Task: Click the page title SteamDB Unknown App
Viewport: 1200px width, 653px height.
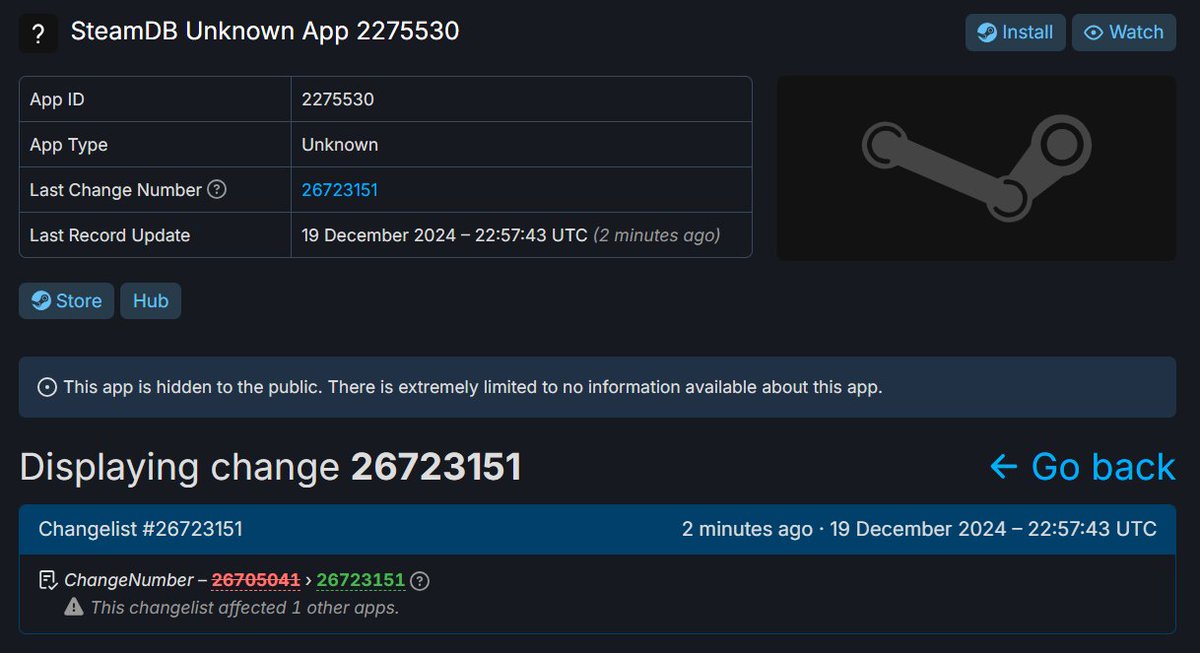Action: (265, 32)
